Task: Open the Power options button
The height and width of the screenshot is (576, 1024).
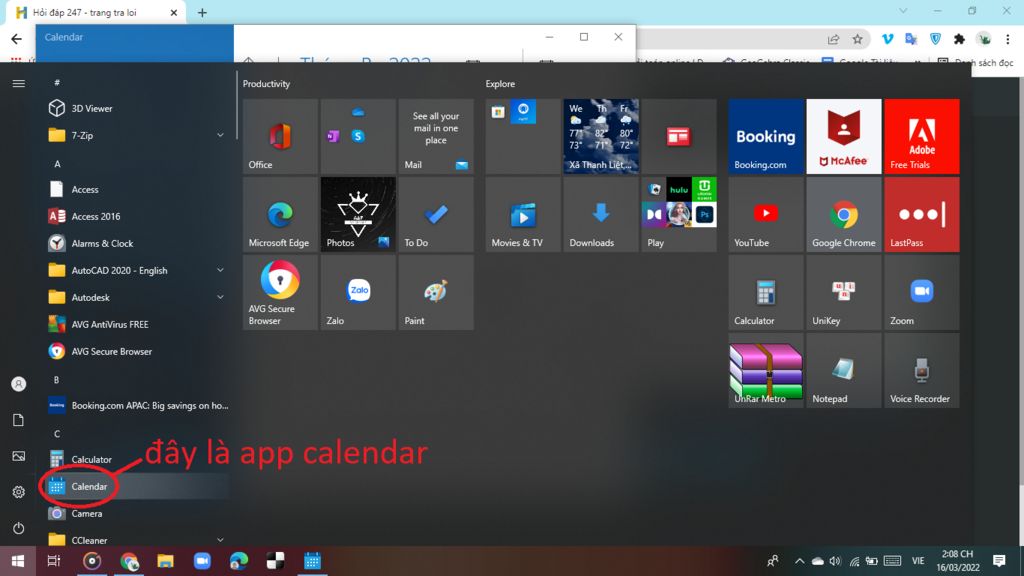Action: (x=18, y=528)
